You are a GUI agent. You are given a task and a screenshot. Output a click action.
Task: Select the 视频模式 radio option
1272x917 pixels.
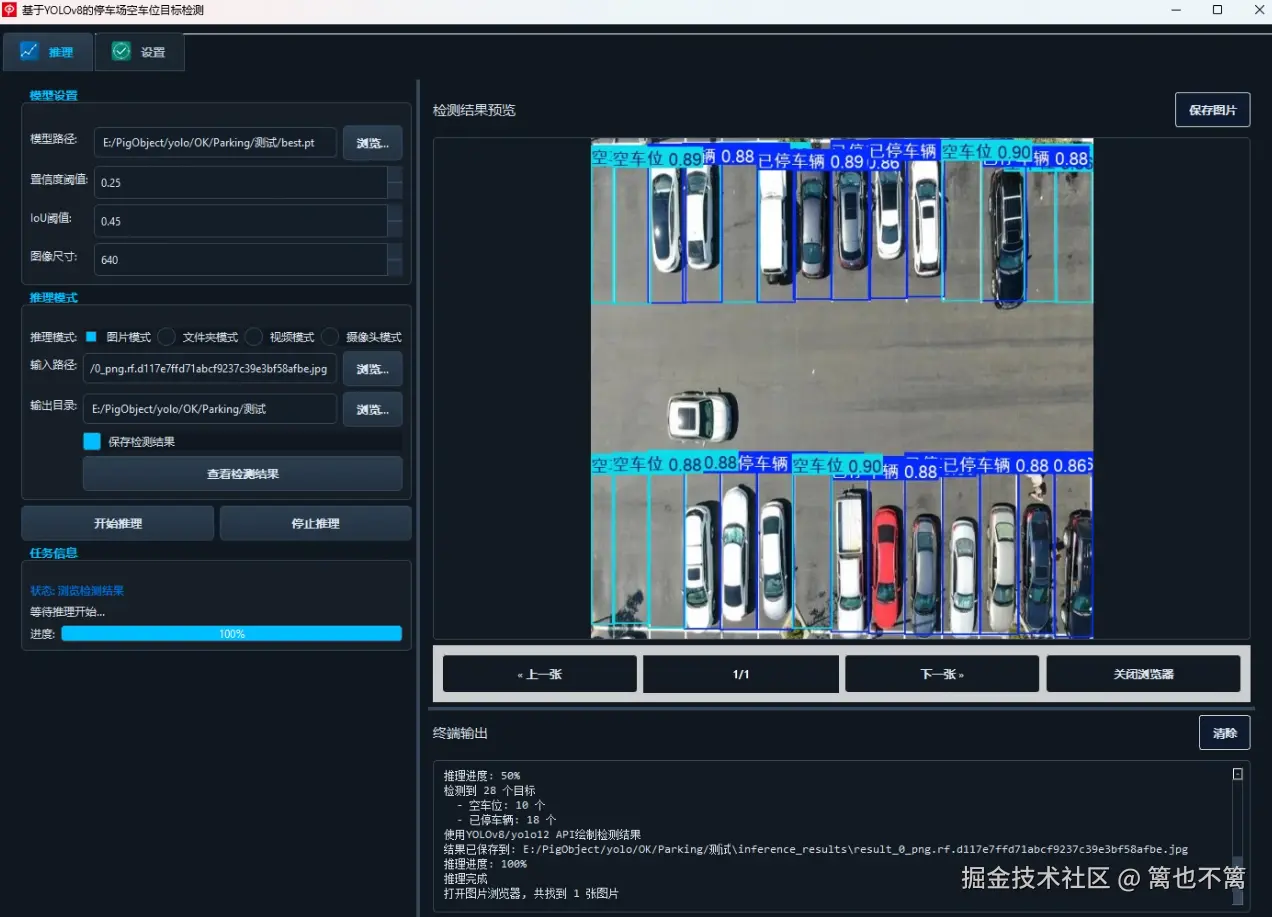click(x=253, y=337)
